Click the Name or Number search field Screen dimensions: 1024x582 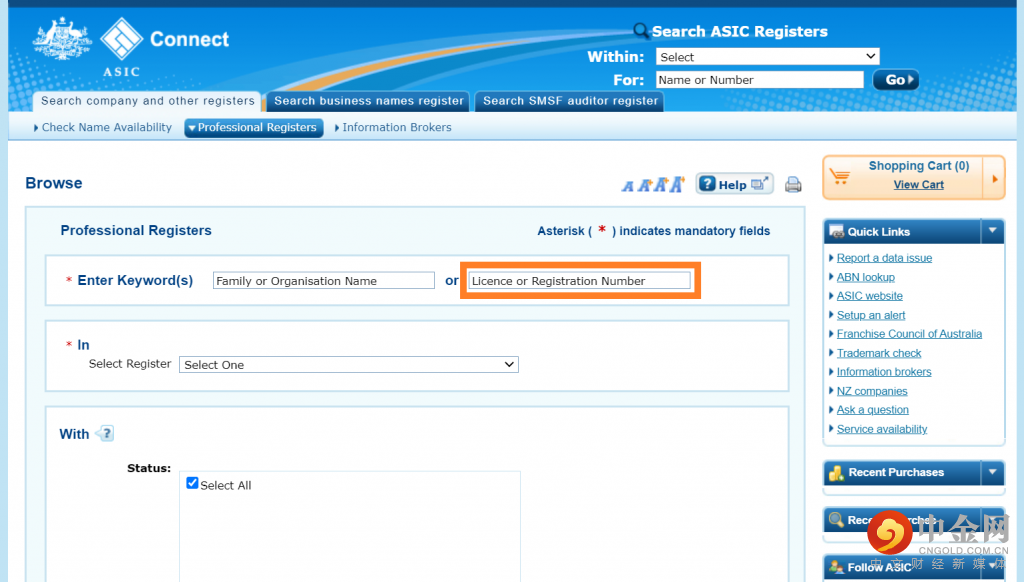[x=760, y=80]
